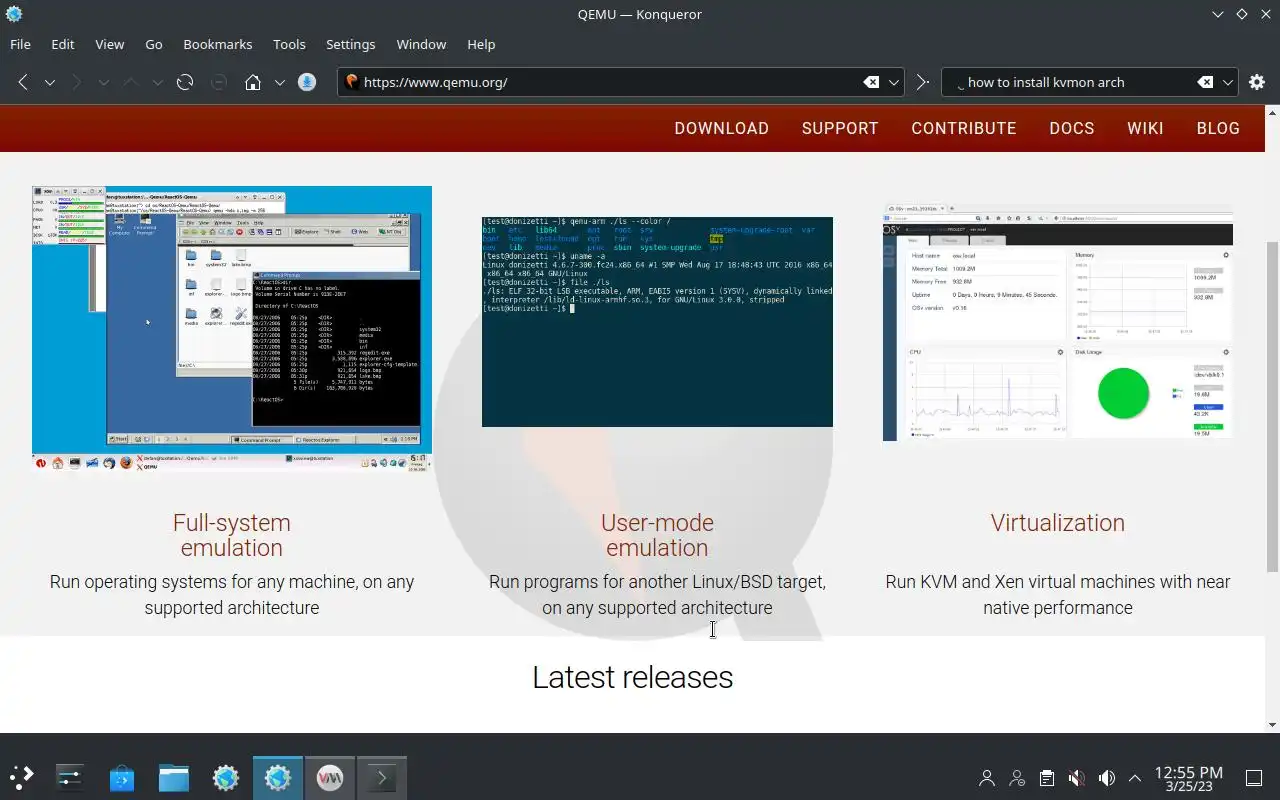Click the user account tray icon
Image resolution: width=1280 pixels, height=800 pixels.
click(x=987, y=778)
